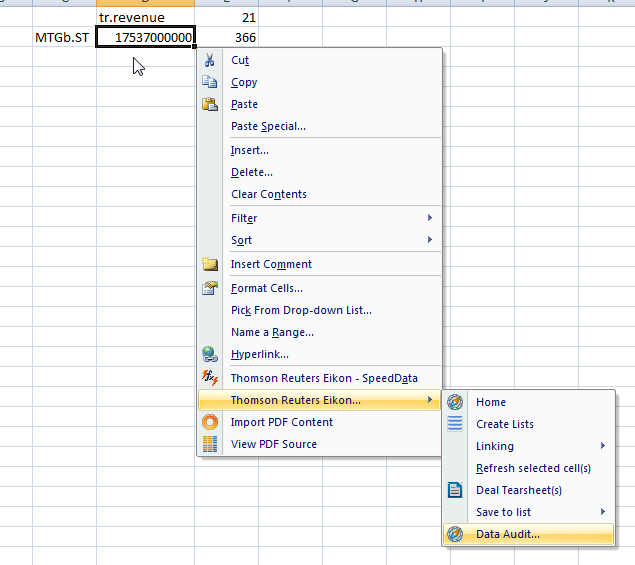
Task: Click the Format Cells icon
Action: 210,288
